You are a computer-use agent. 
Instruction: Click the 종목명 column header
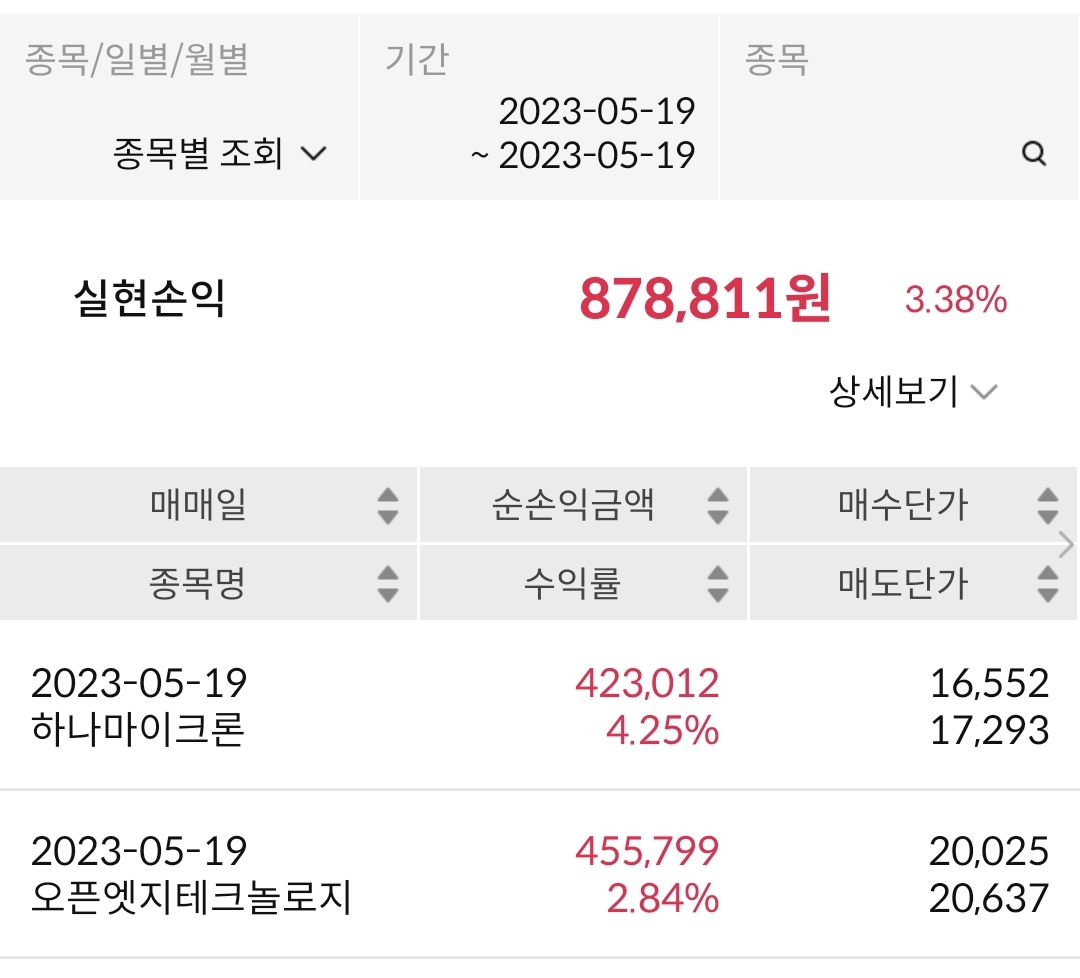tap(198, 583)
